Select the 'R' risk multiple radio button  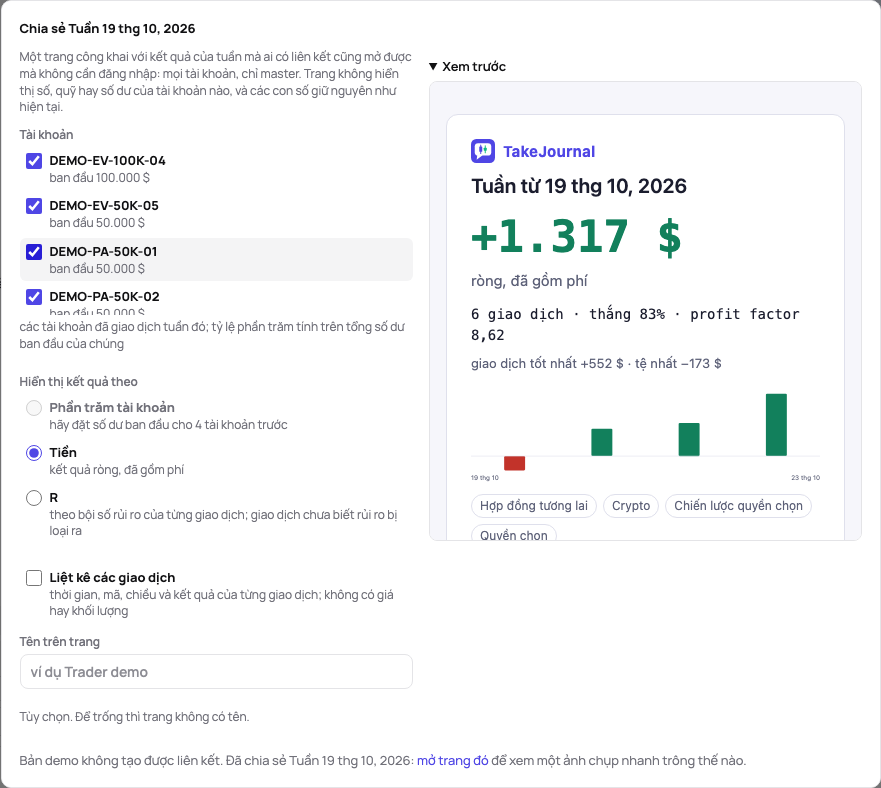pyautogui.click(x=34, y=497)
